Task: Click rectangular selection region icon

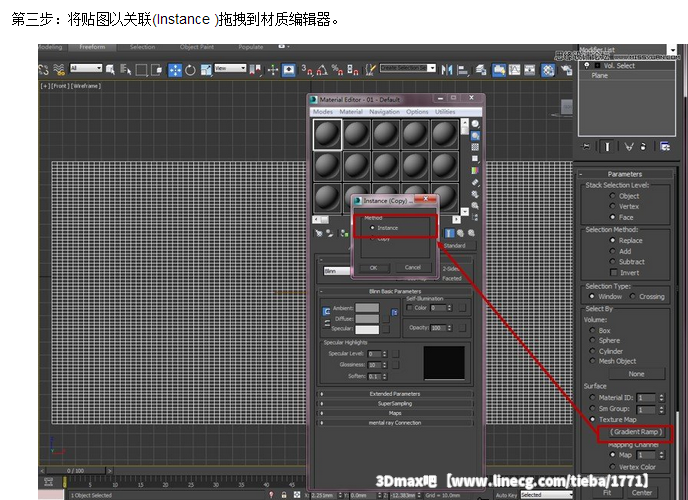Action: 141,70
